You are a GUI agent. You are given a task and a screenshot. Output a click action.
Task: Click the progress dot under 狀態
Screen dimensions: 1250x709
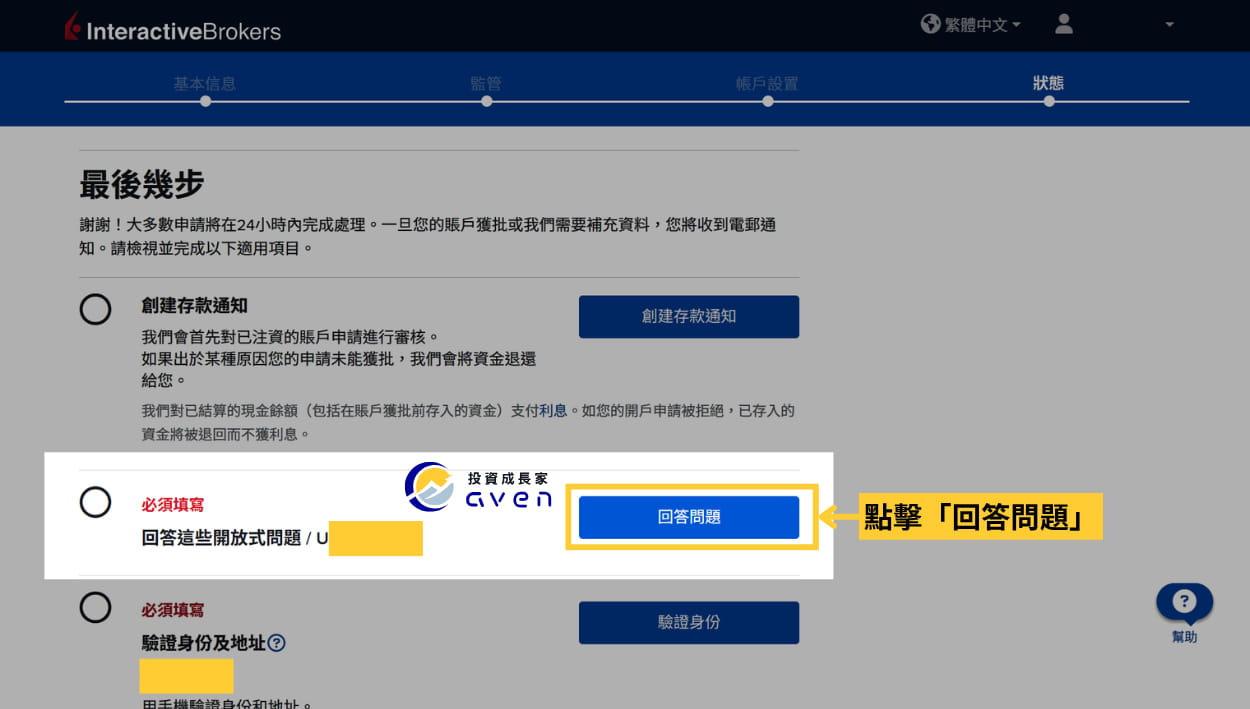click(x=1048, y=101)
